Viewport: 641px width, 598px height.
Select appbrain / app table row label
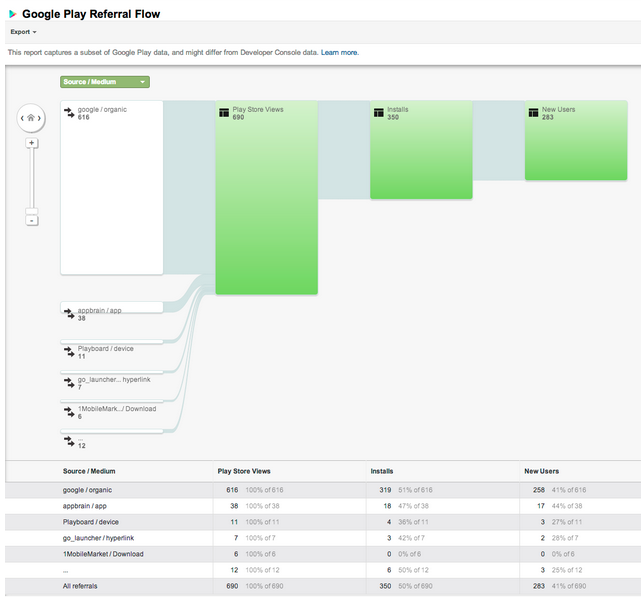tap(84, 506)
